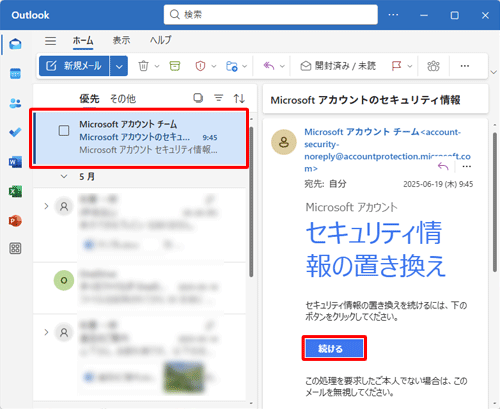Open the Move to dropdown arrow
Viewport: 500px width, 409px height.
[x=245, y=66]
